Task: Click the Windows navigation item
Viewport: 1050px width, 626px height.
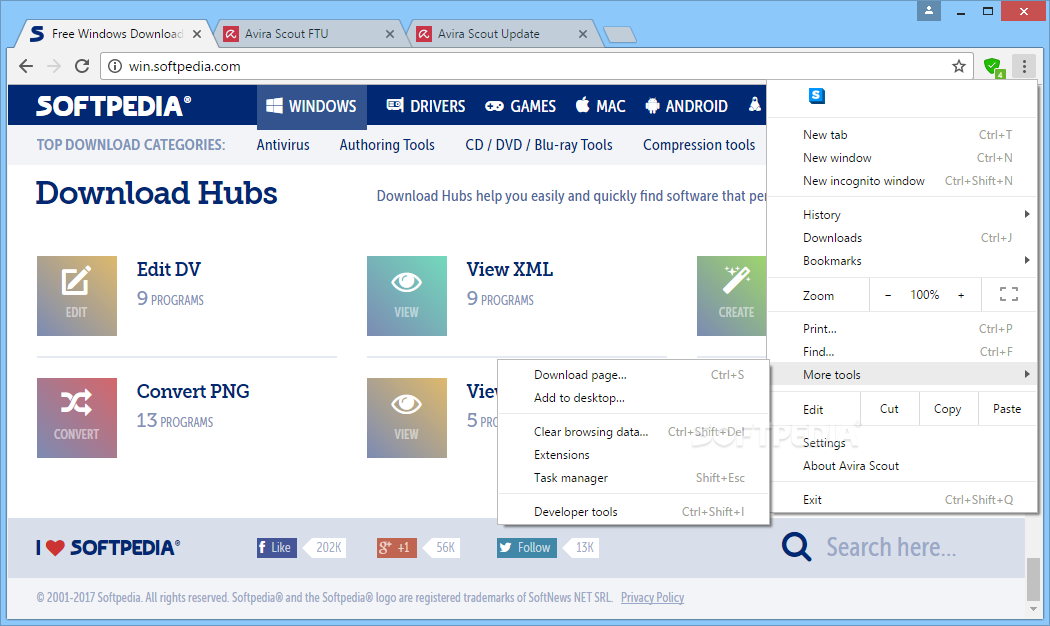Action: pos(311,106)
